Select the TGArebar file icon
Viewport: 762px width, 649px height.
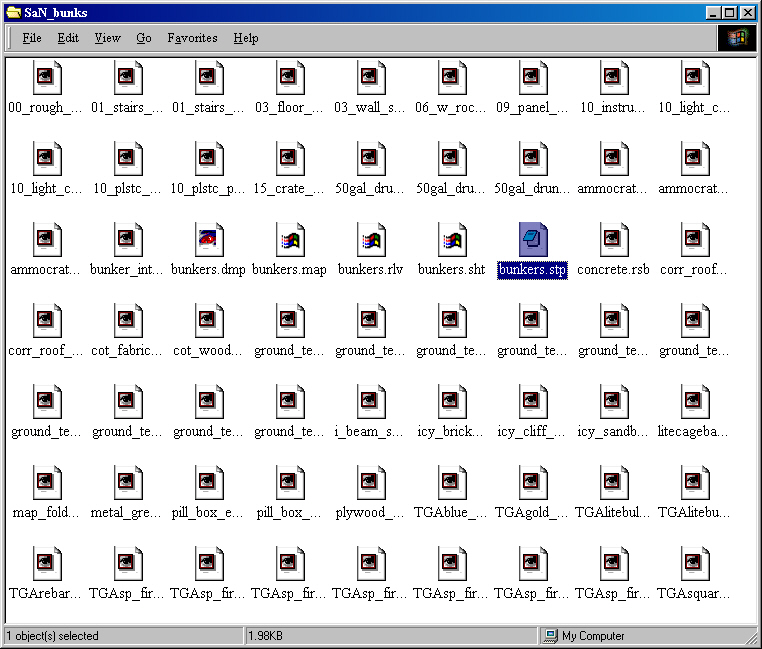(x=47, y=564)
